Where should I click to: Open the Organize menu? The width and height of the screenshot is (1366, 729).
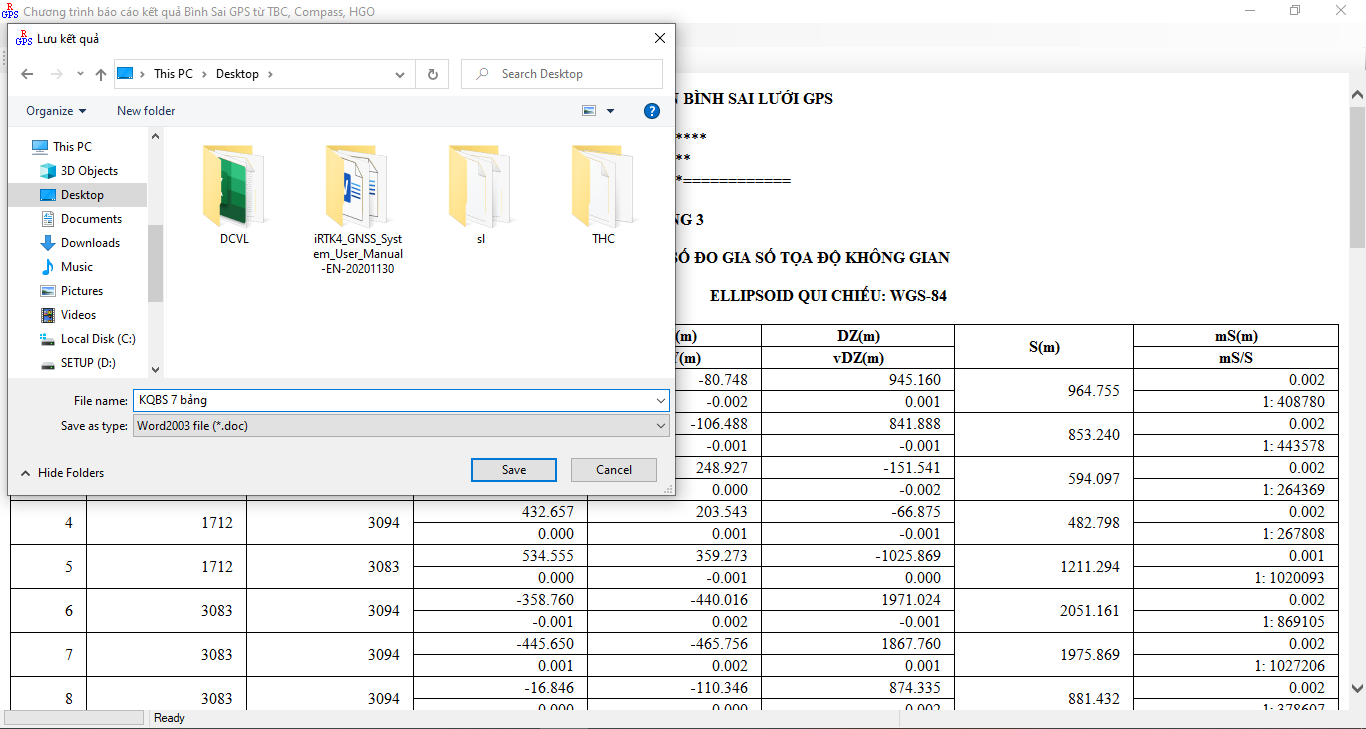point(56,111)
